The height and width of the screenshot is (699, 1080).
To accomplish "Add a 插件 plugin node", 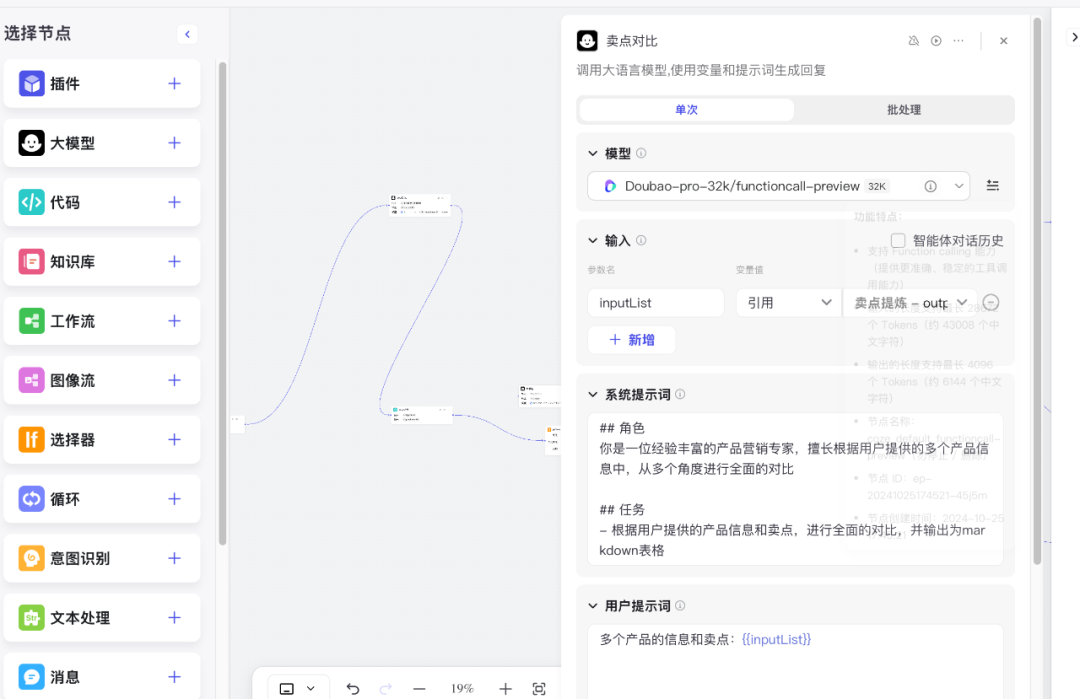I will pyautogui.click(x=174, y=83).
